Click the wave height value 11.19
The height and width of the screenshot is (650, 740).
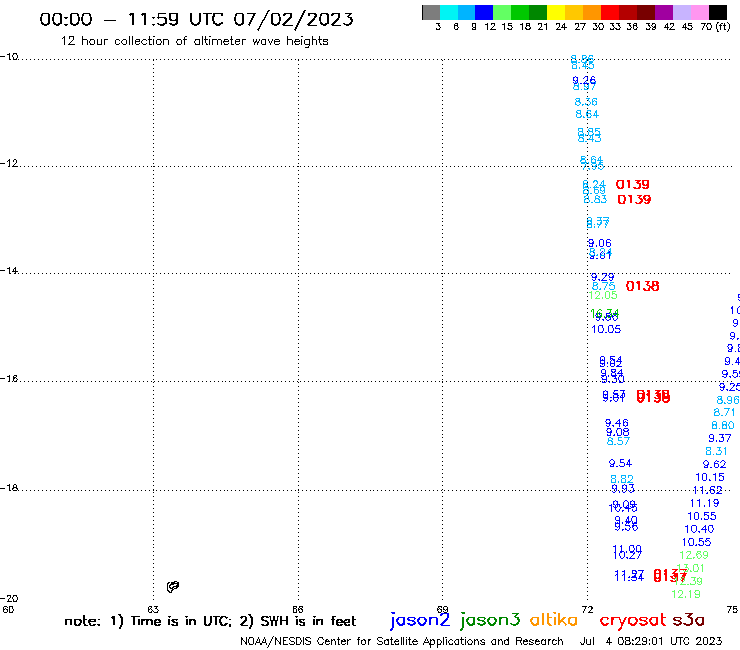pos(705,504)
